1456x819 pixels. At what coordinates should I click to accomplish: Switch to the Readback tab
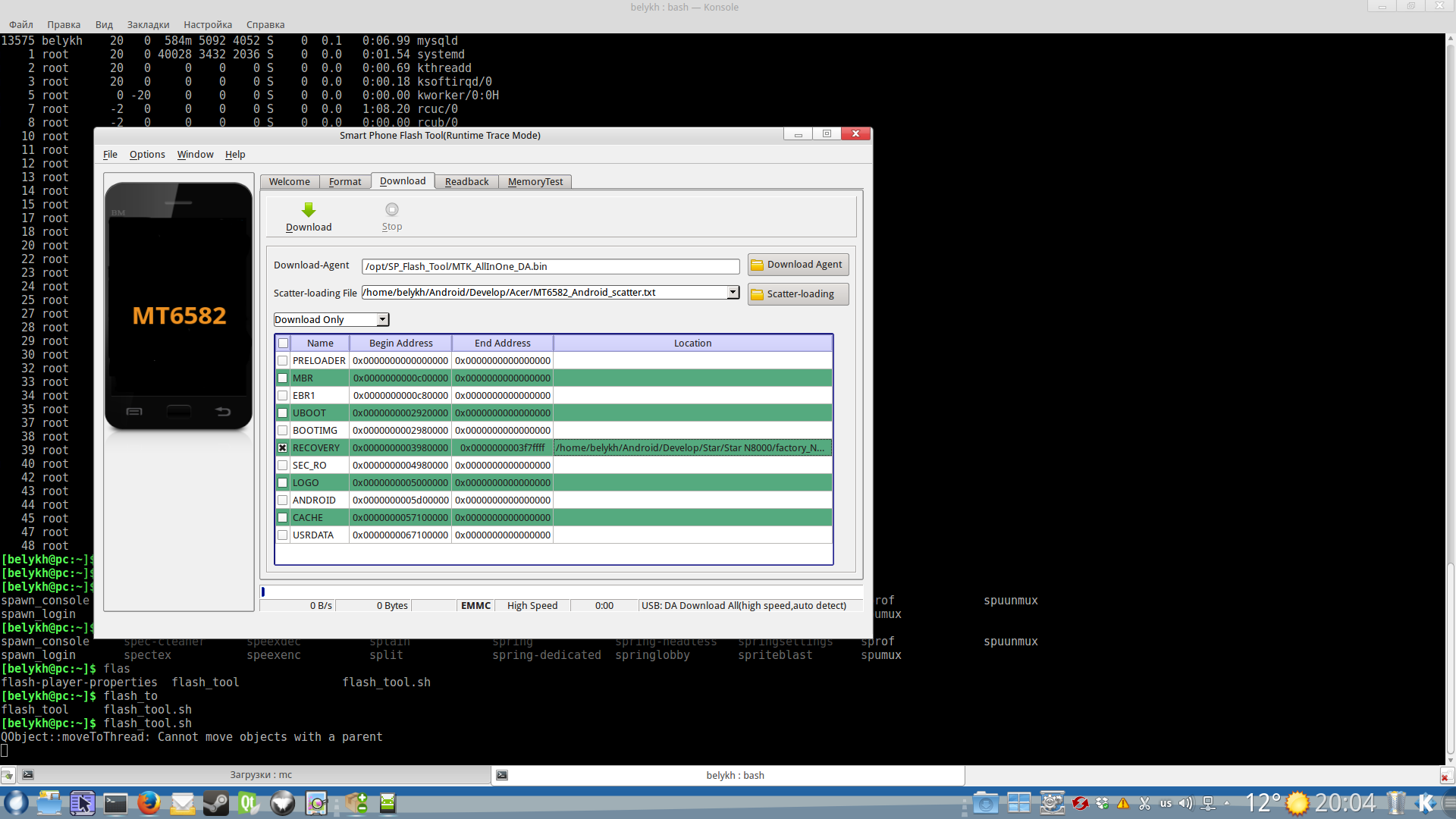[x=466, y=182]
